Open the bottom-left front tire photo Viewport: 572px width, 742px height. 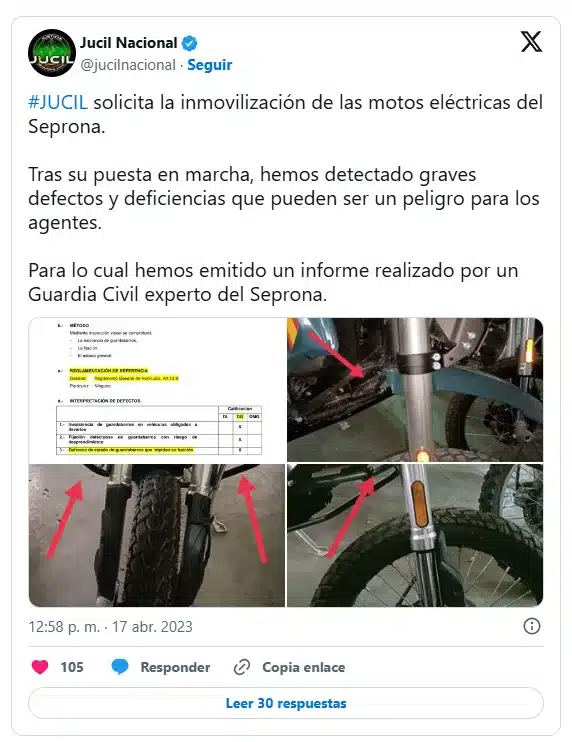[x=157, y=535]
